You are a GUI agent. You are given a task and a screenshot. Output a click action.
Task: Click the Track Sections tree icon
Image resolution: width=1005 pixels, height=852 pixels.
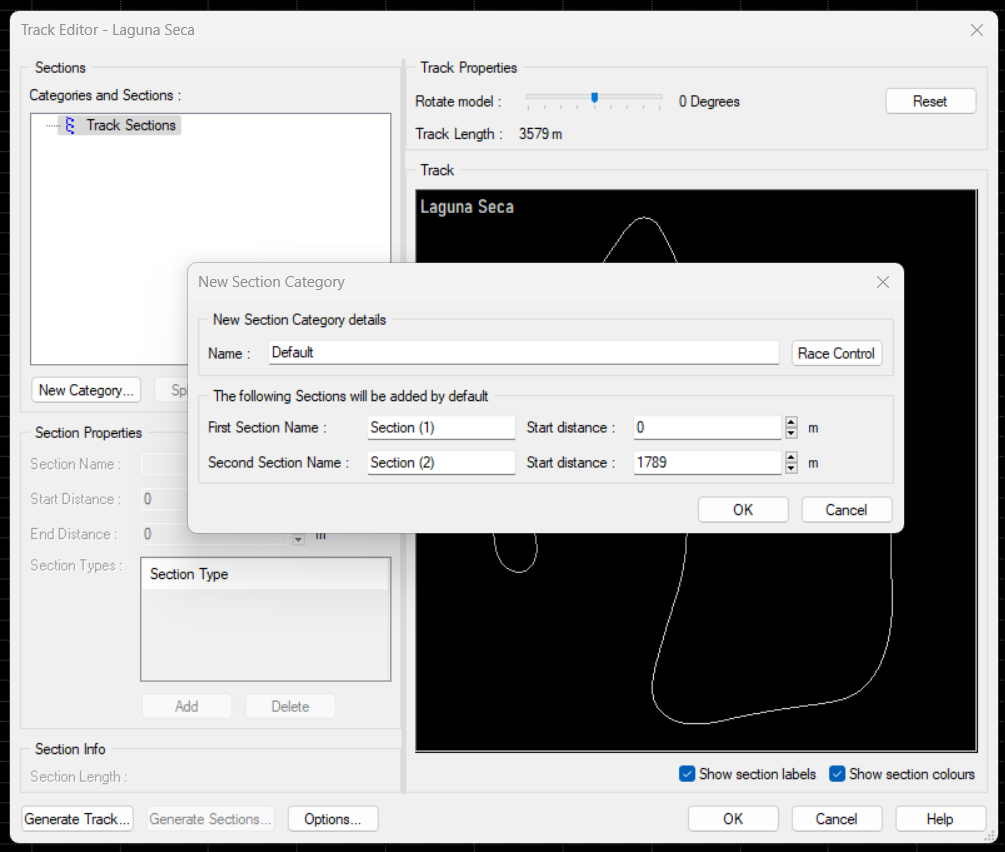(69, 125)
